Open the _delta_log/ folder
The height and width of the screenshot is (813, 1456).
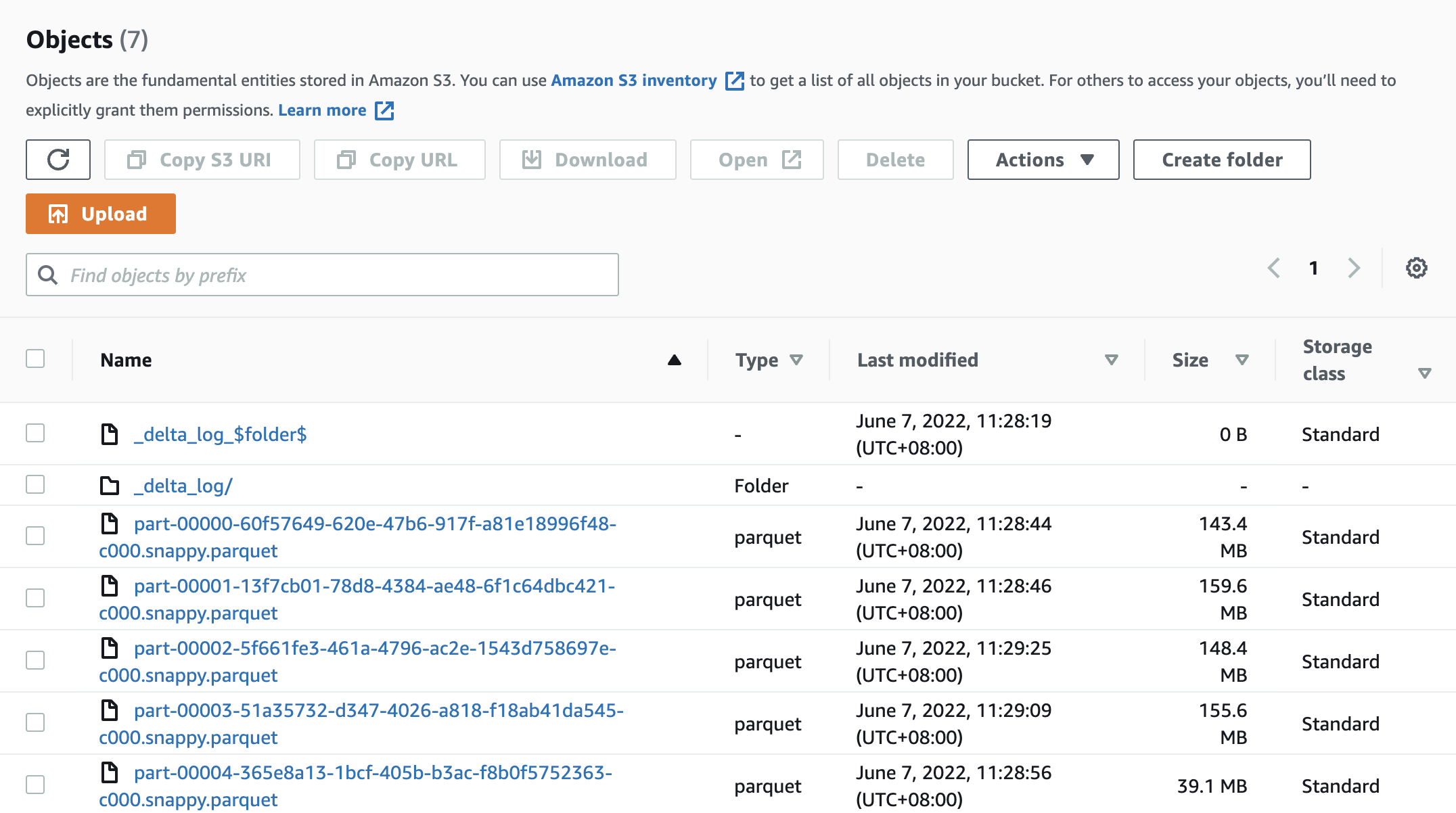coord(181,485)
